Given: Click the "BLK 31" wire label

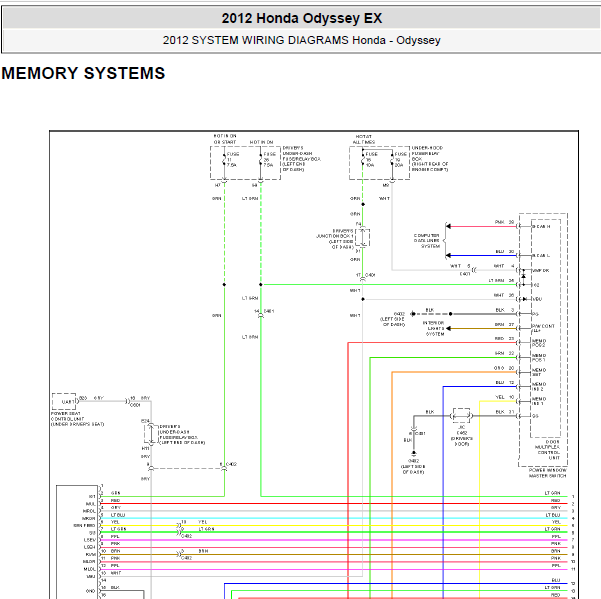Looking at the screenshot, I should (505, 412).
